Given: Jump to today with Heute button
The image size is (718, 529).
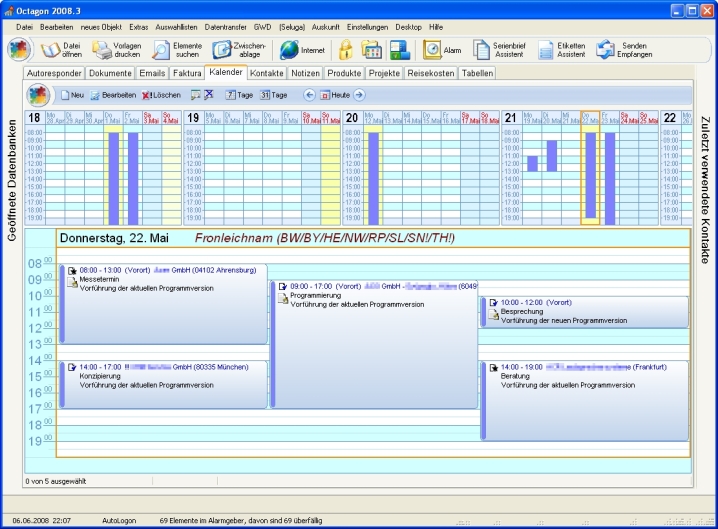Looking at the screenshot, I should pos(334,95).
